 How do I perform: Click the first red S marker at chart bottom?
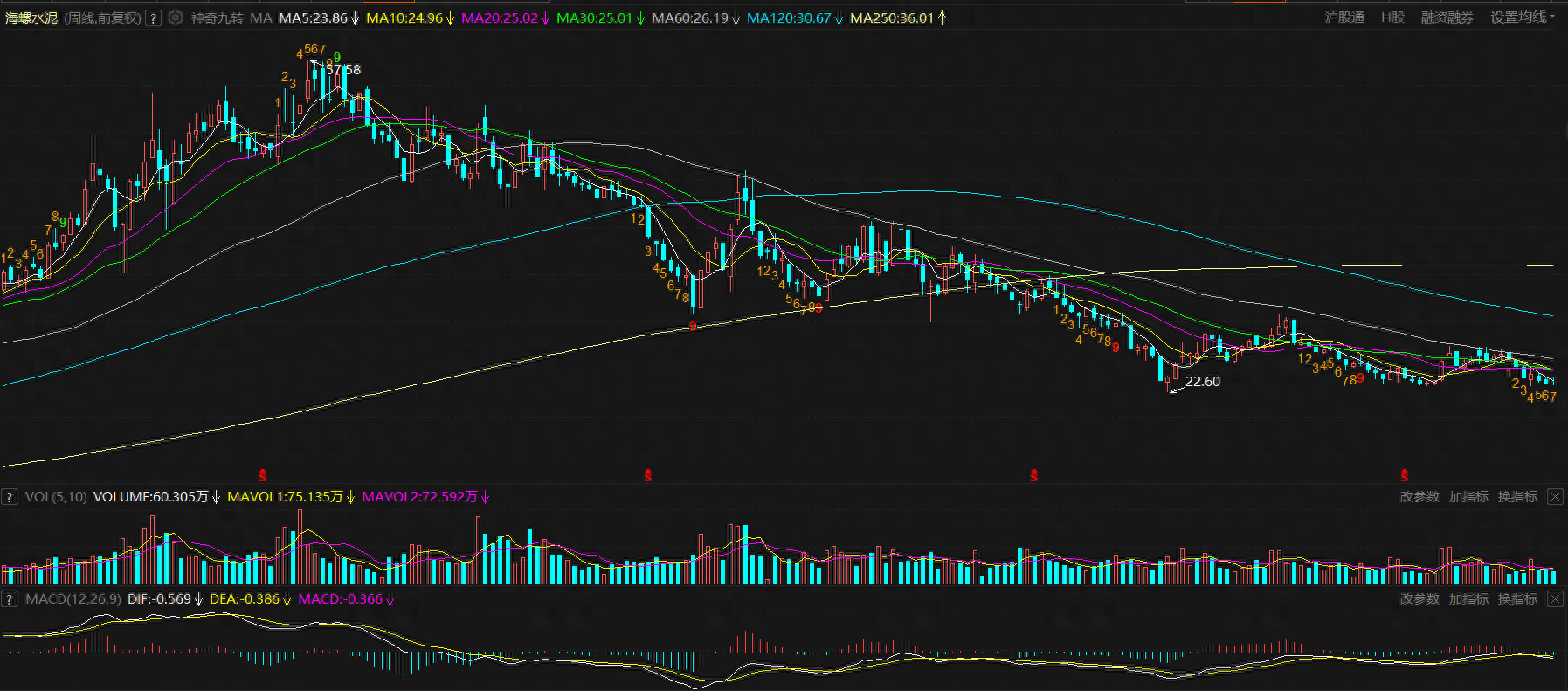262,476
